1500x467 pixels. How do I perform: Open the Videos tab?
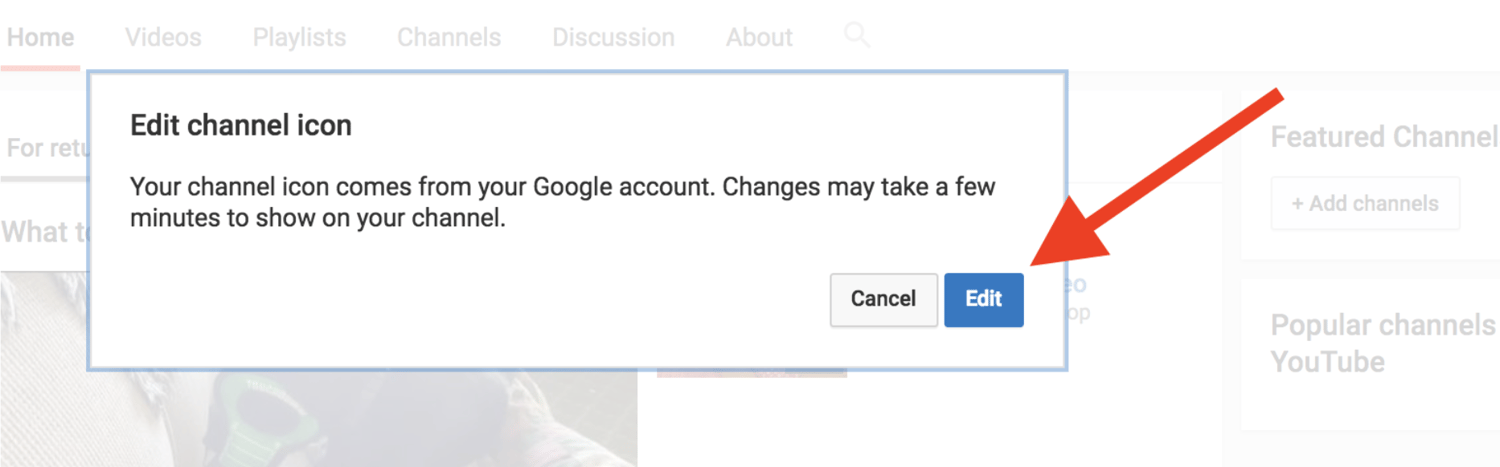(163, 38)
